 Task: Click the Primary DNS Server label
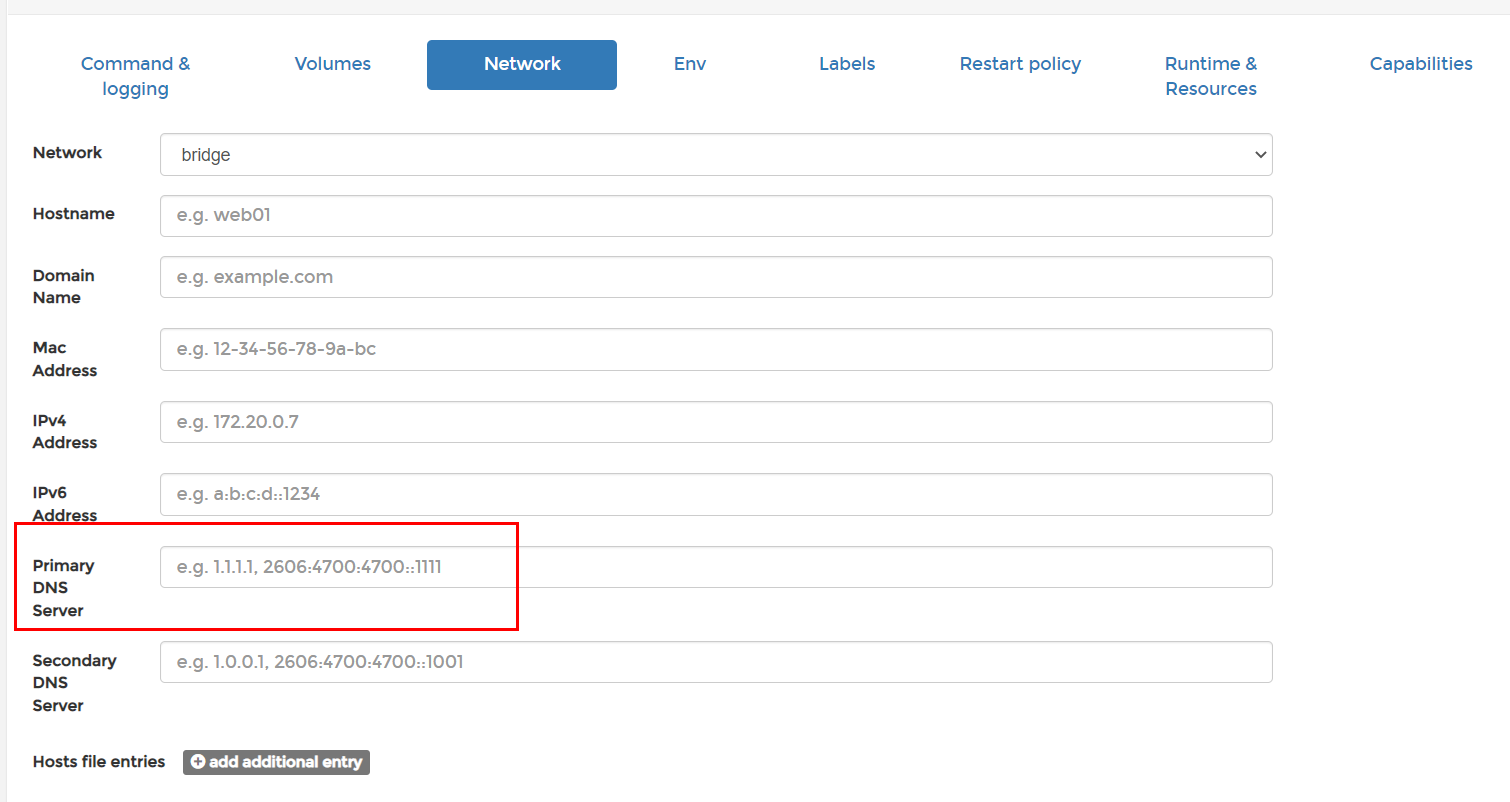point(63,588)
